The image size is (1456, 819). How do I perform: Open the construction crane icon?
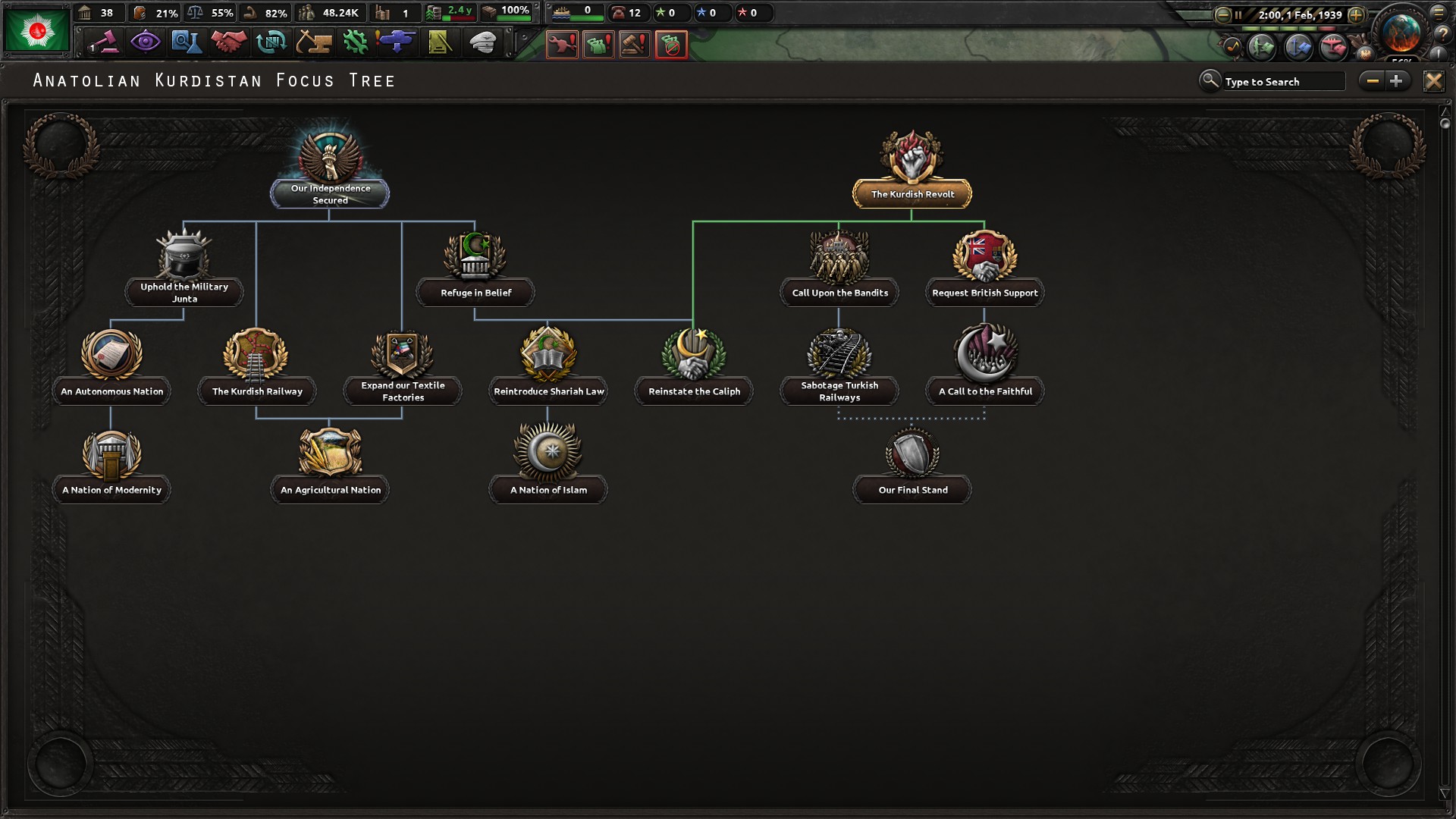[x=313, y=42]
